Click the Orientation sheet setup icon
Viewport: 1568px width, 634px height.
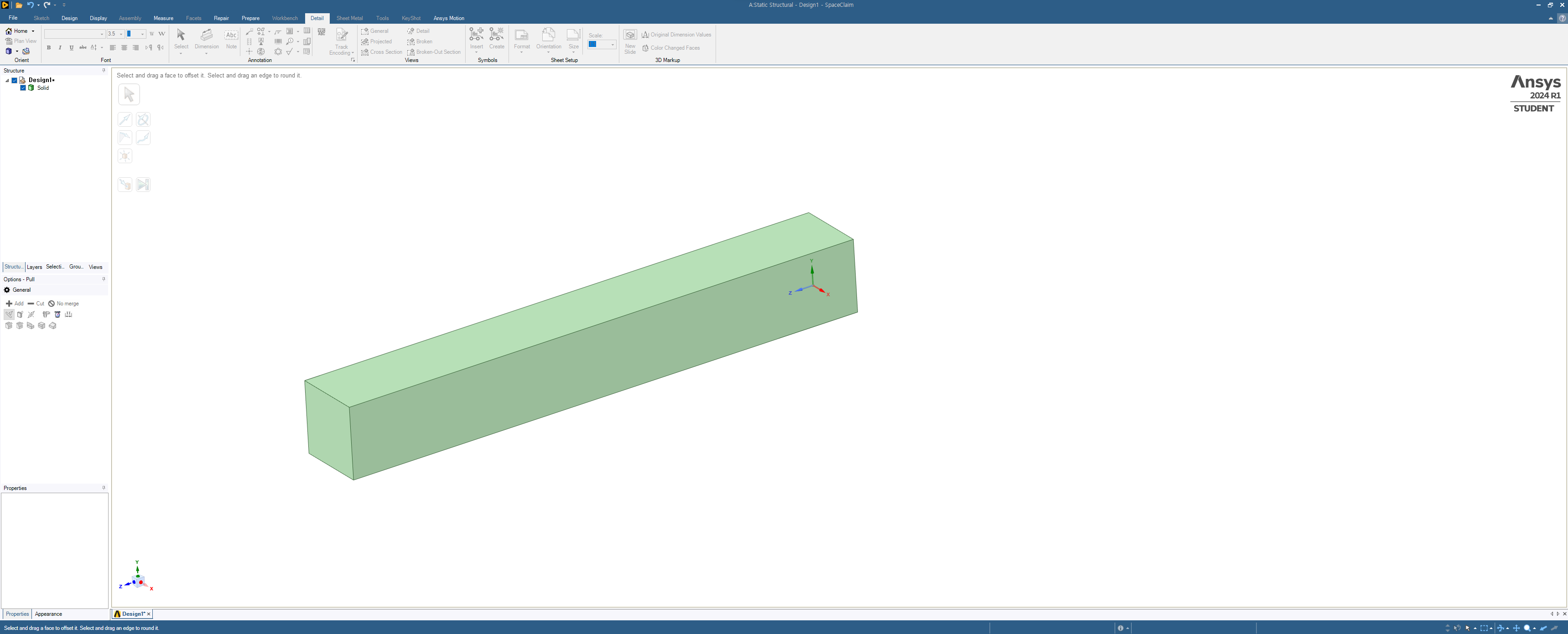point(548,35)
